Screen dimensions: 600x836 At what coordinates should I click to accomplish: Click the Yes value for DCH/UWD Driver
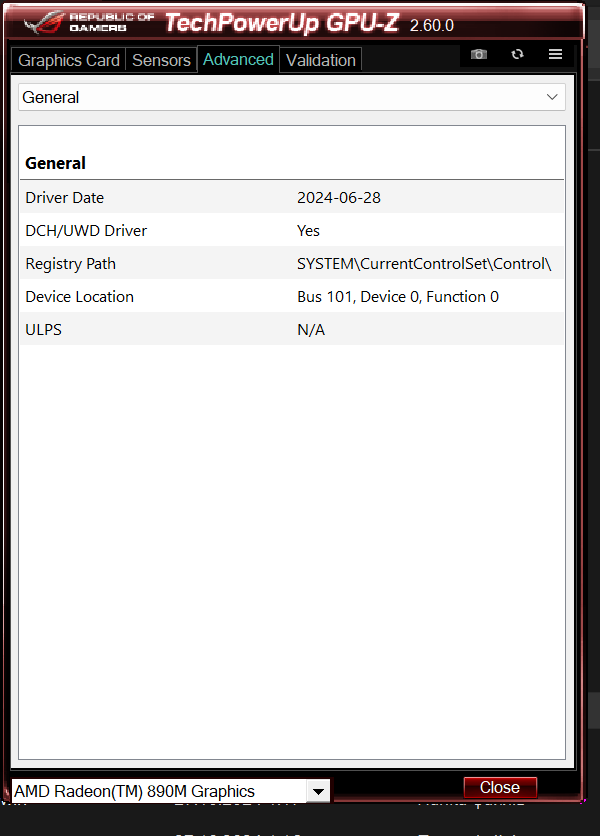[308, 231]
